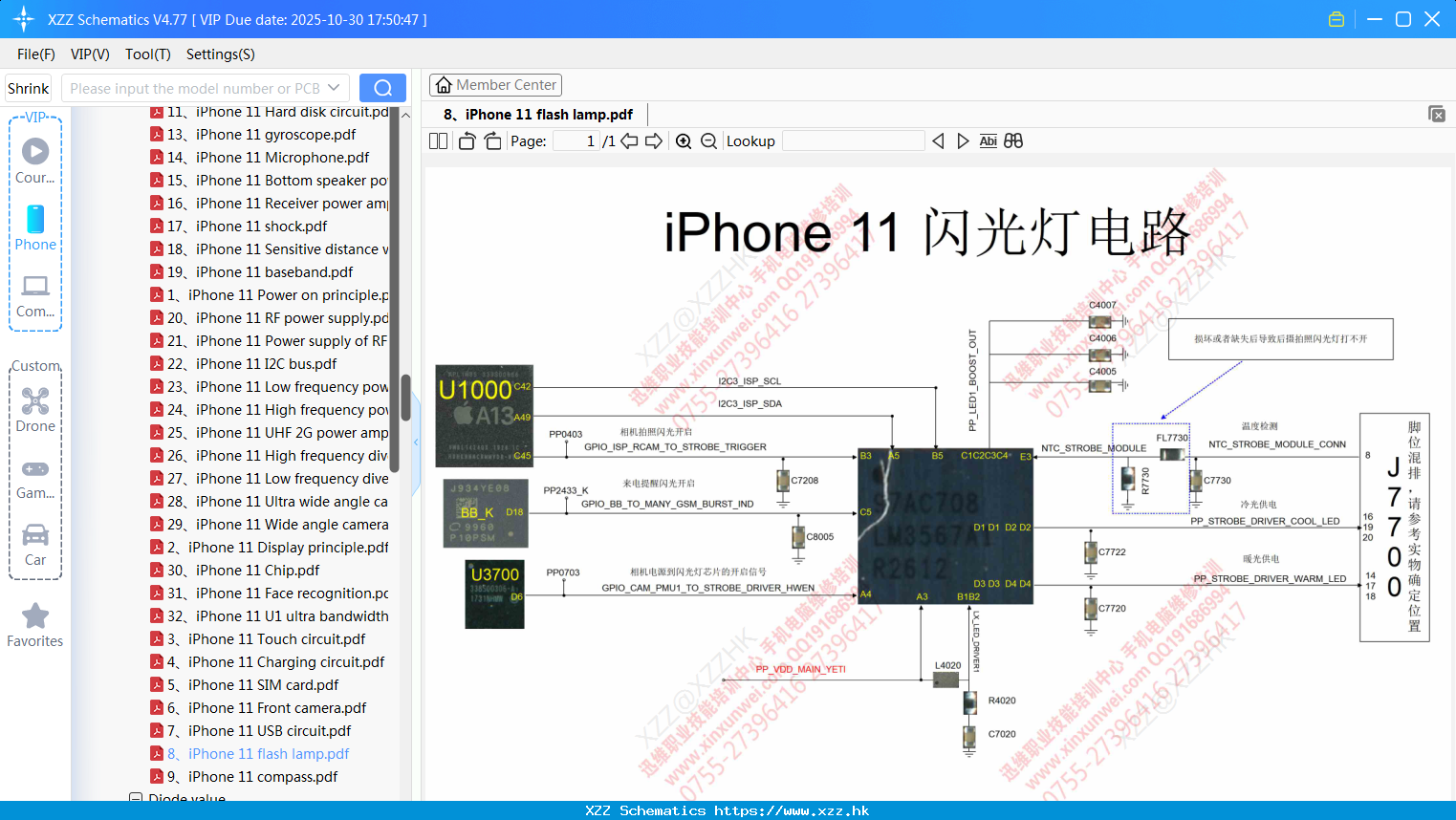
Task: Click the PP_VDD_MAIN_YETI red net label
Action: pos(800,669)
